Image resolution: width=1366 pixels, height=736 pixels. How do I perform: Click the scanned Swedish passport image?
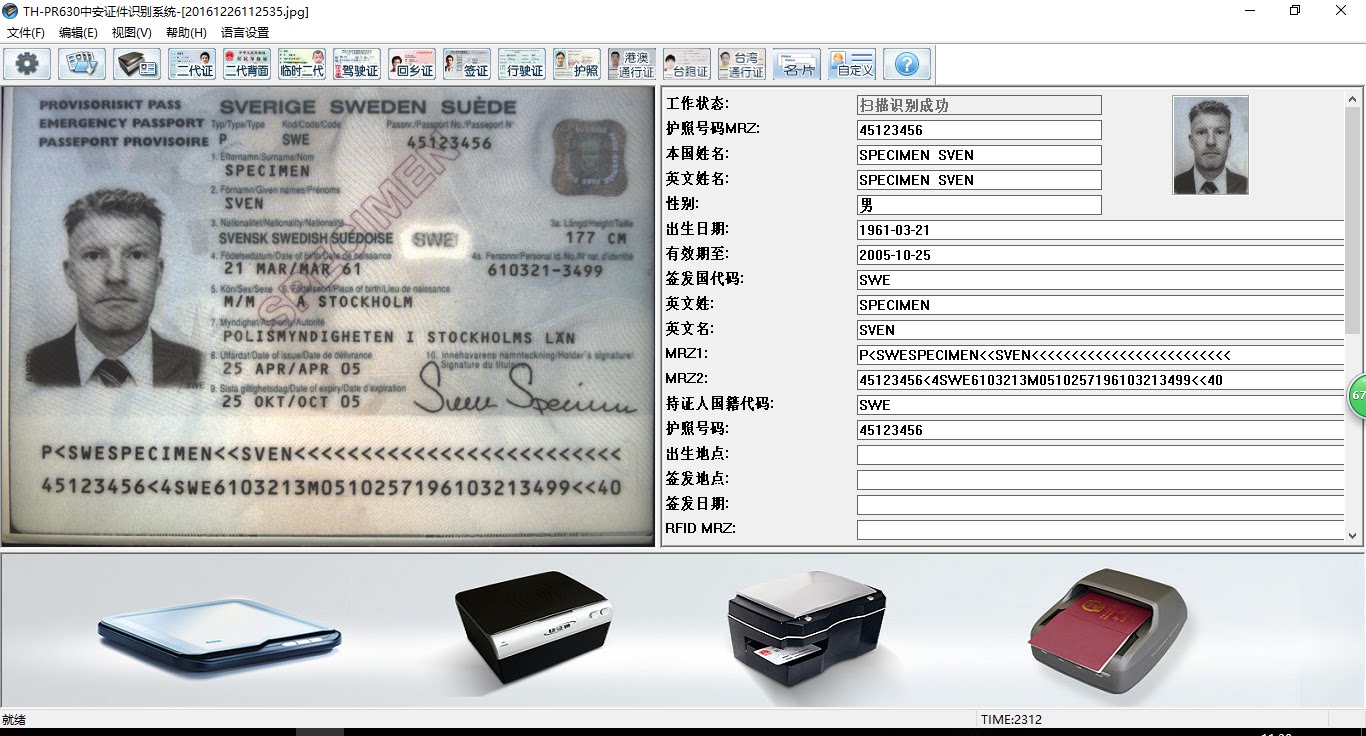click(327, 316)
